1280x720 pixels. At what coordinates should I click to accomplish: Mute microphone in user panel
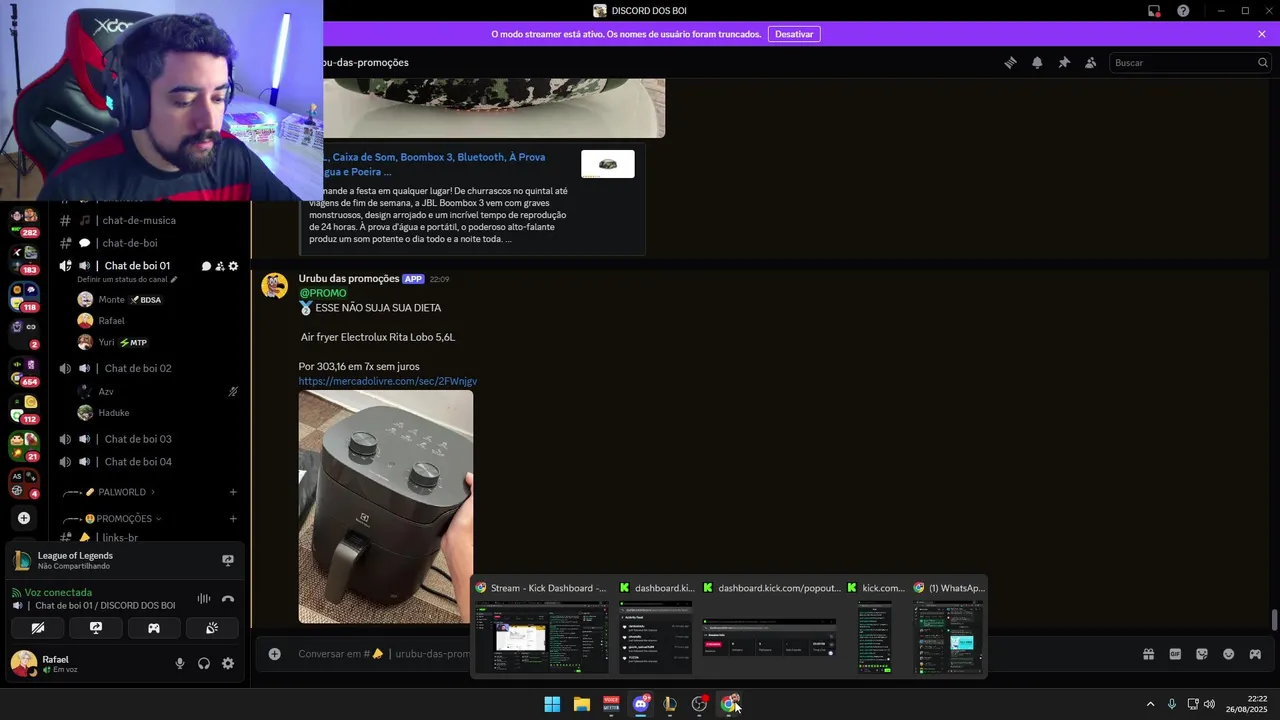180,663
